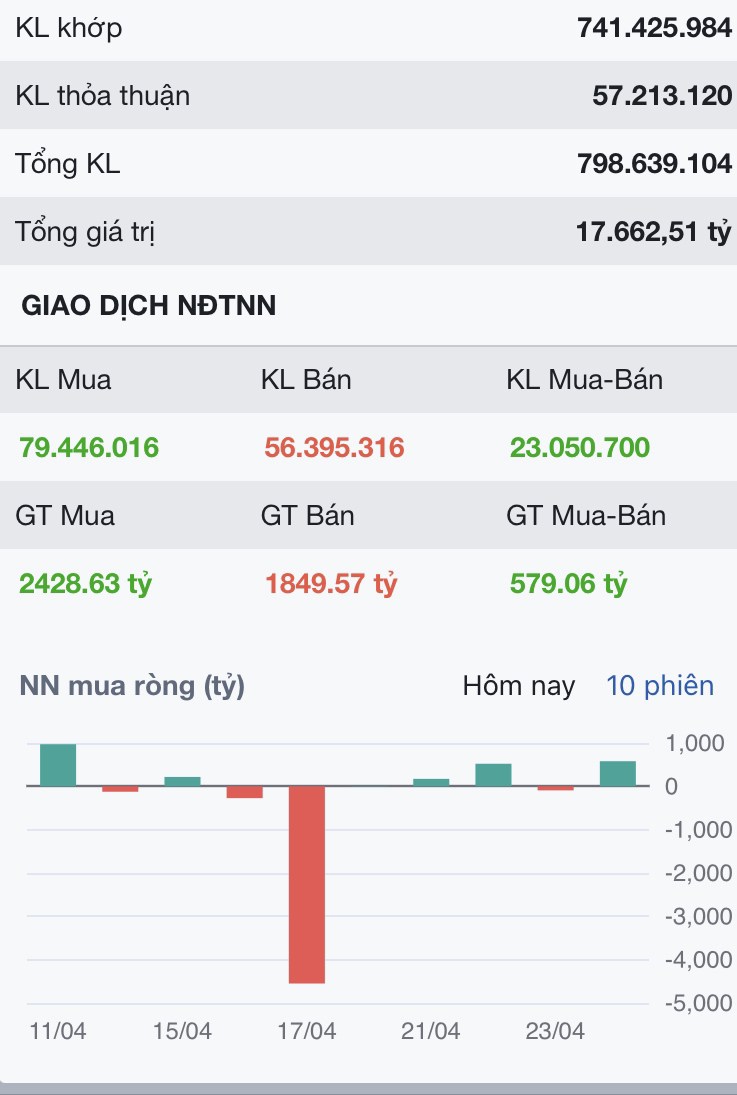Select the -2,000 y-axis label

pos(699,873)
